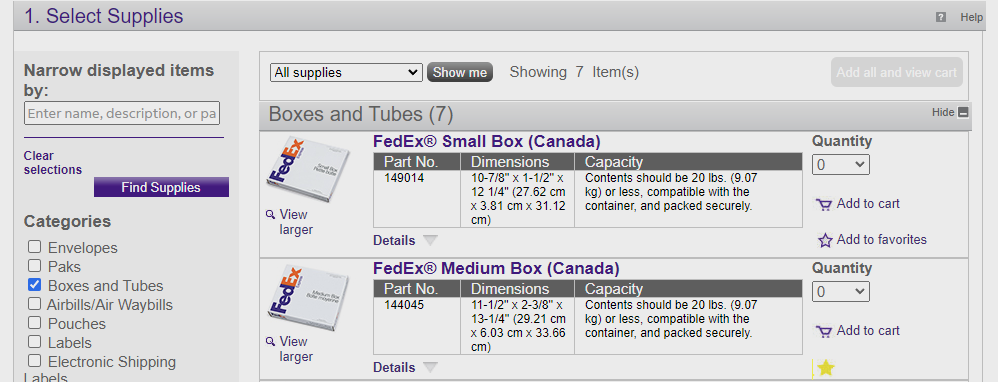This screenshot has width=998, height=382.
Task: Open the All supplies dropdown
Action: (346, 73)
